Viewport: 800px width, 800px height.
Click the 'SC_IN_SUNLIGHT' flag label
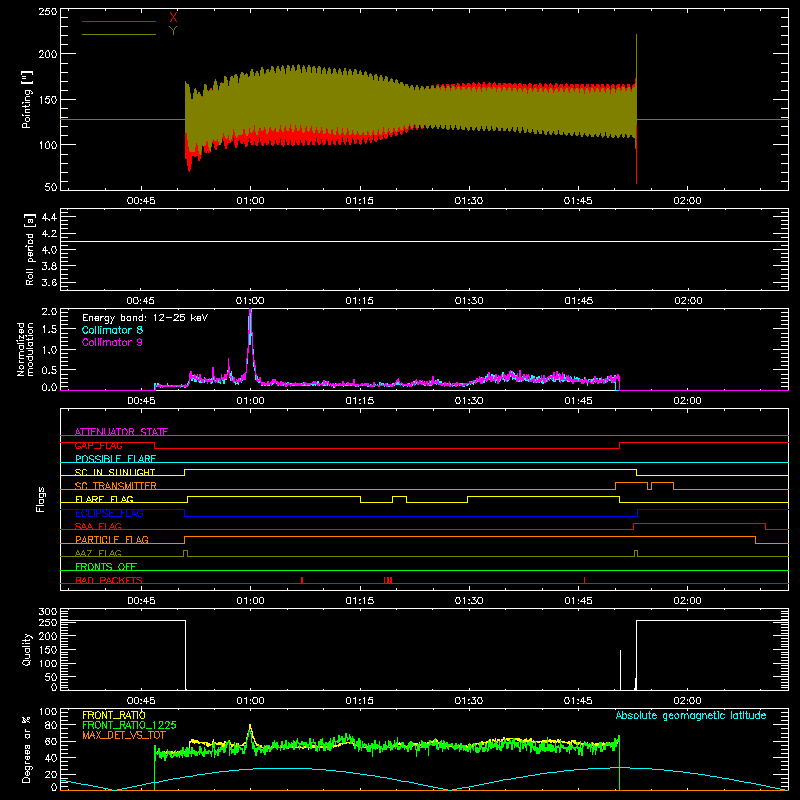click(115, 472)
